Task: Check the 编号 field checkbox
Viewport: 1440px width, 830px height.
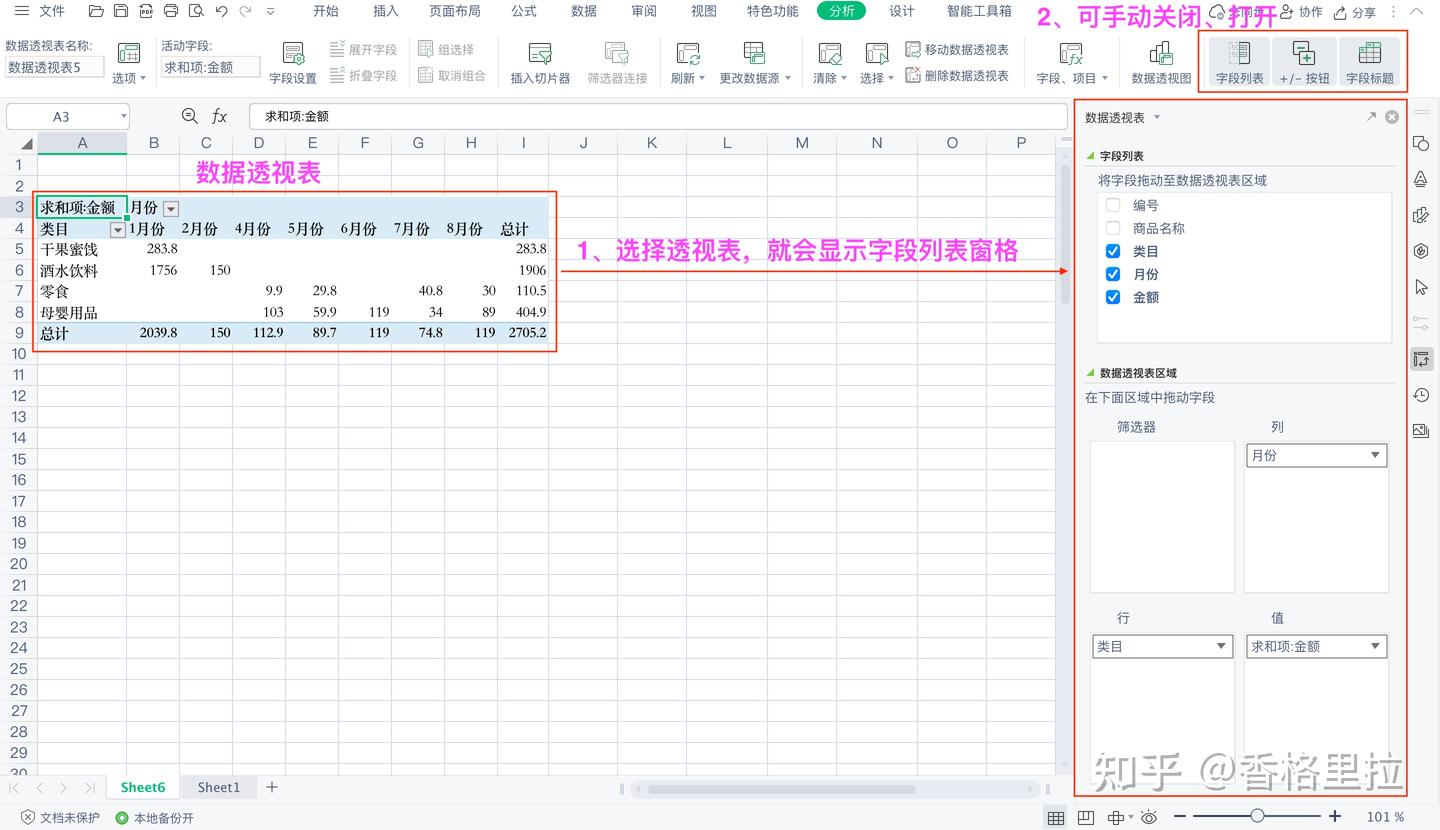Action: (x=1113, y=205)
